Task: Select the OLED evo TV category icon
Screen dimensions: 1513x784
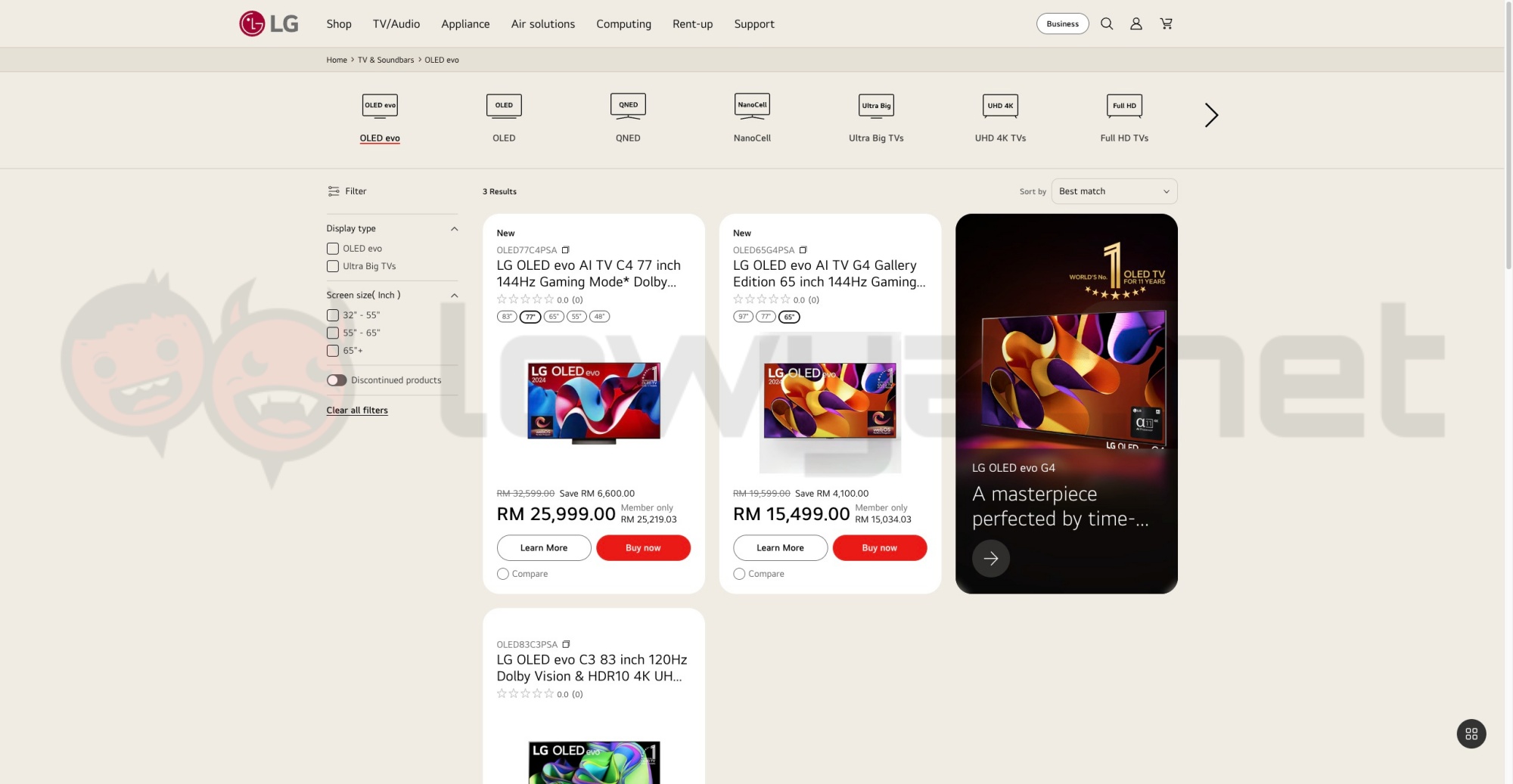Action: coord(380,106)
